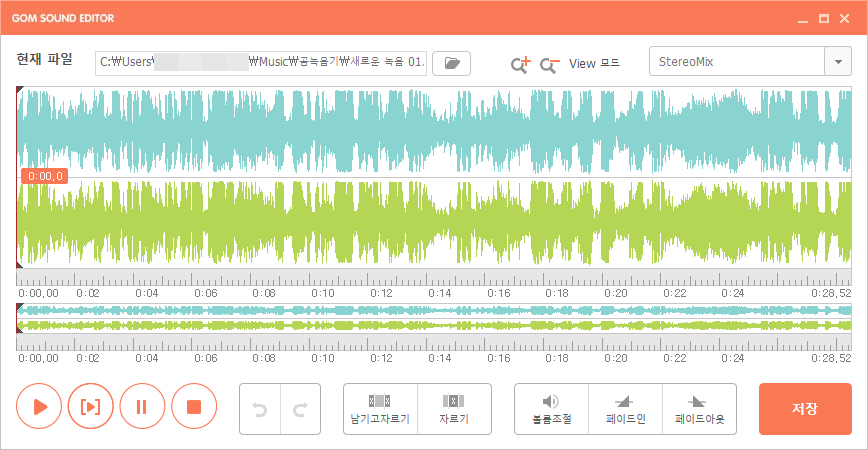This screenshot has height=450, width=868.
Task: Open the StereoMix view mode dropdown
Action: (838, 61)
